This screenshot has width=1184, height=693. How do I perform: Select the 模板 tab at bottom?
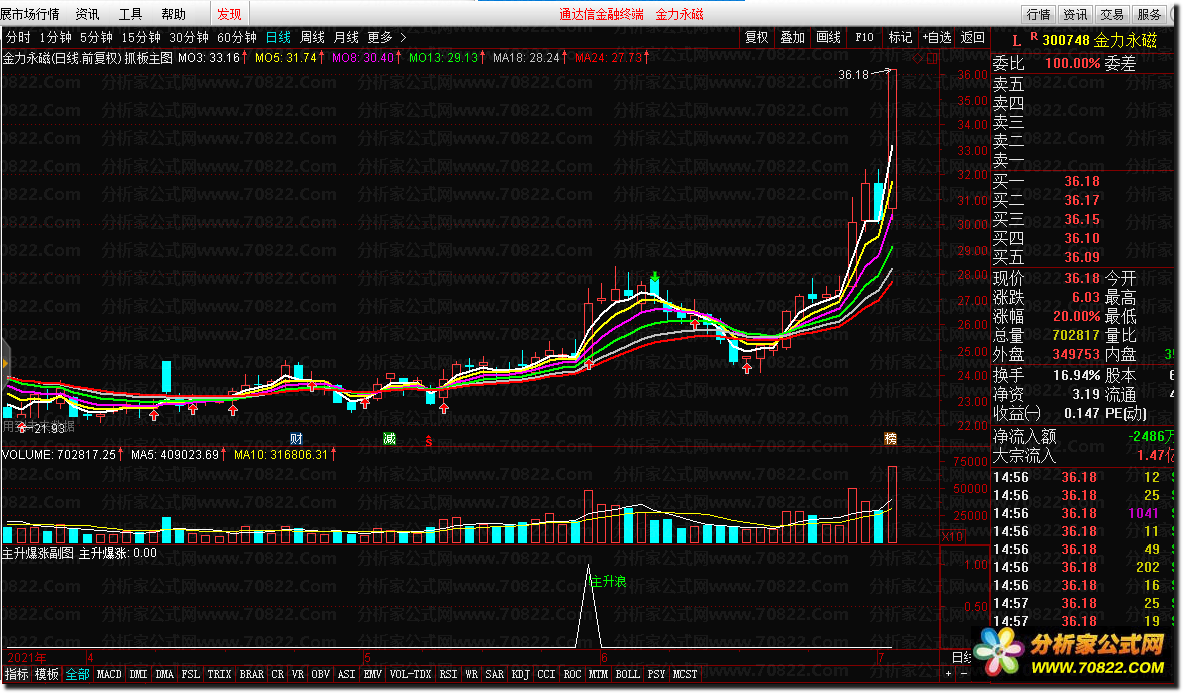47,674
